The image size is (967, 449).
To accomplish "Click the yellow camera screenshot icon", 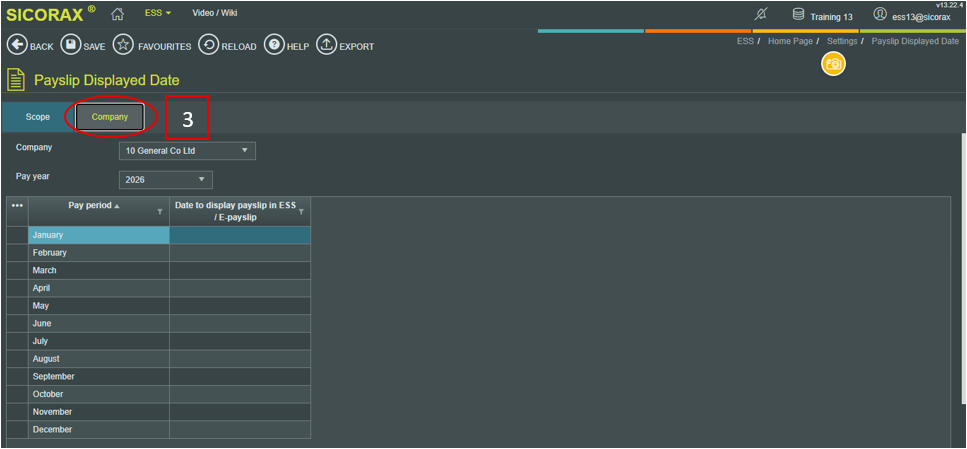I will coord(833,64).
